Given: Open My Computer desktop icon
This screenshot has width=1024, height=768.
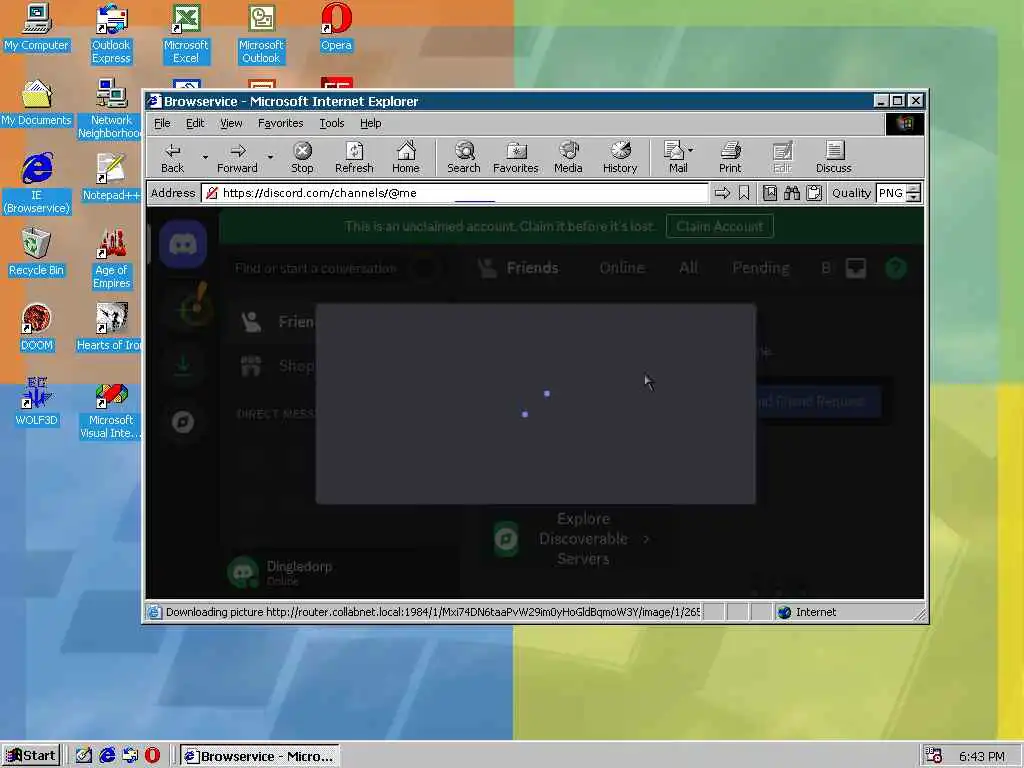Looking at the screenshot, I should [x=36, y=28].
